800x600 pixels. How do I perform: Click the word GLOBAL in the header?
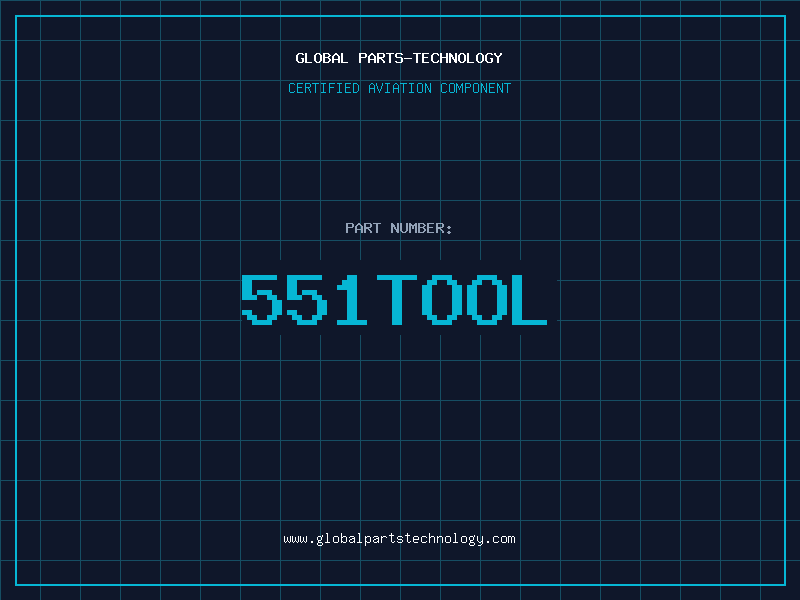click(x=321, y=58)
